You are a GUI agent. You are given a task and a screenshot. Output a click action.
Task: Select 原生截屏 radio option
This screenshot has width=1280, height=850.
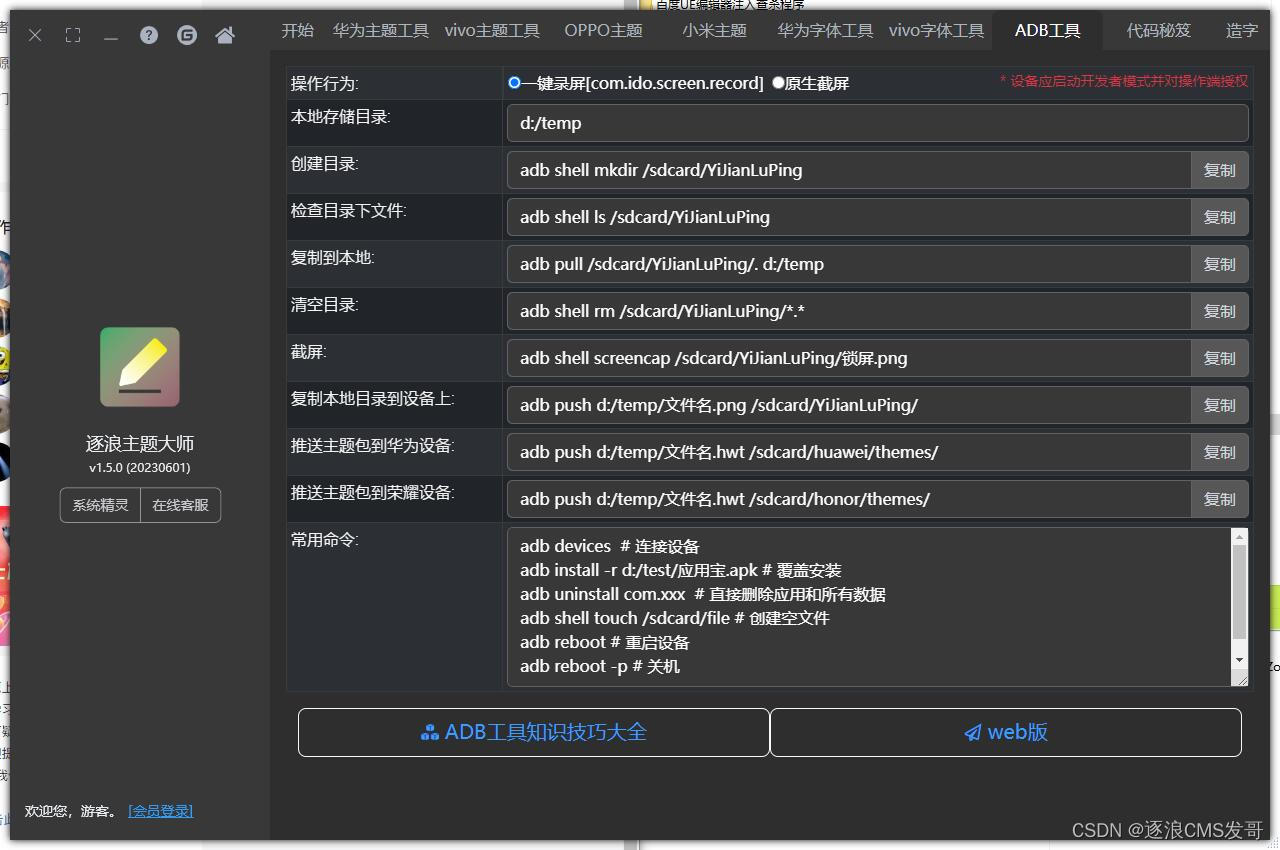(778, 83)
